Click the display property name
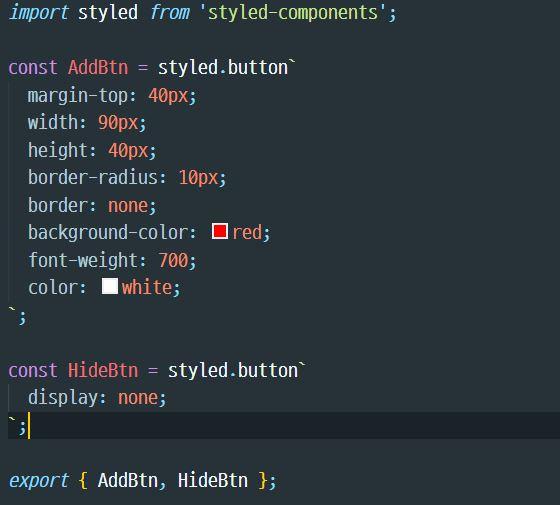This screenshot has height=505, width=560. pyautogui.click(x=63, y=398)
